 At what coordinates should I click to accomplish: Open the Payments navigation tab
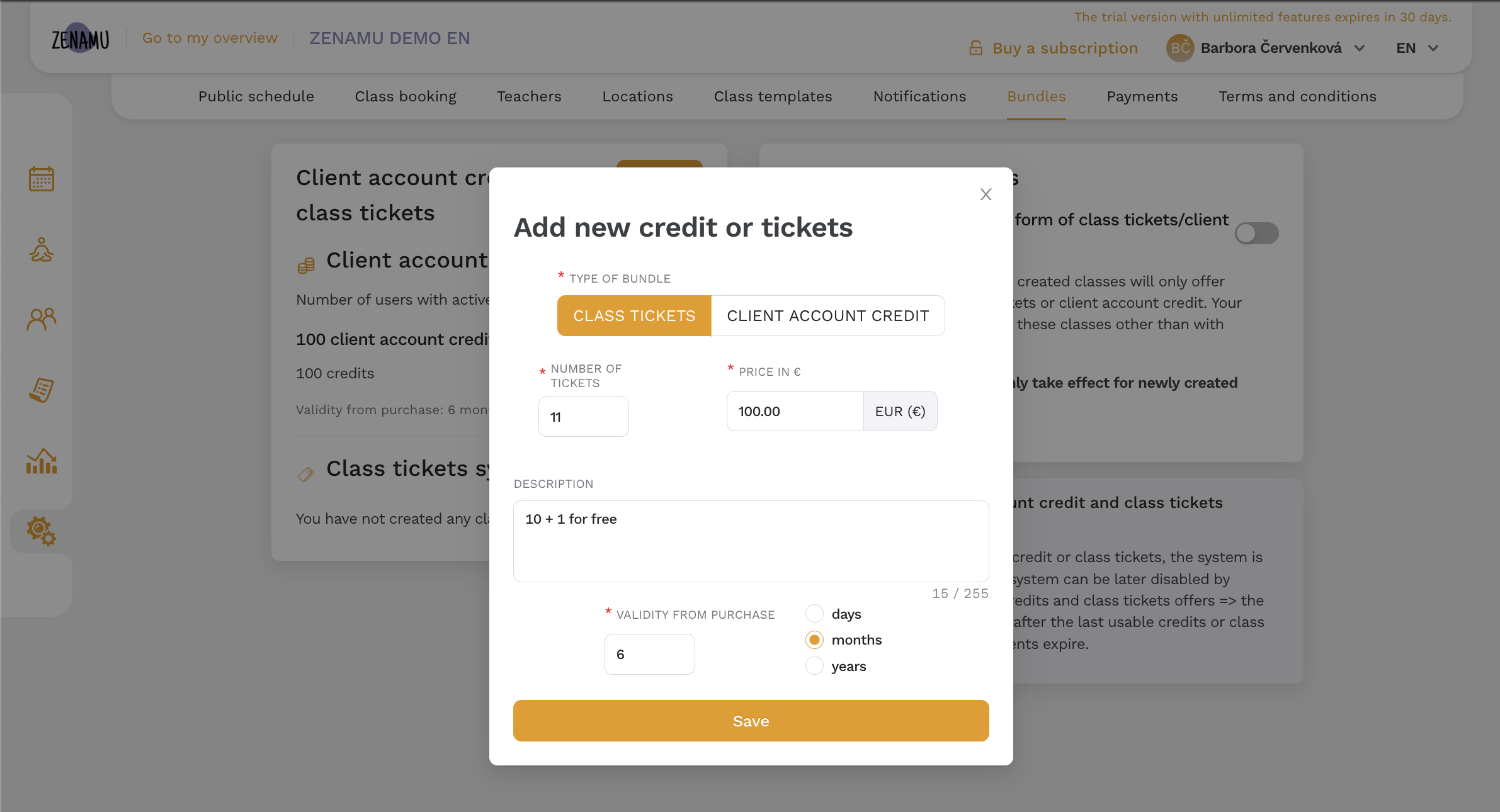point(1142,96)
